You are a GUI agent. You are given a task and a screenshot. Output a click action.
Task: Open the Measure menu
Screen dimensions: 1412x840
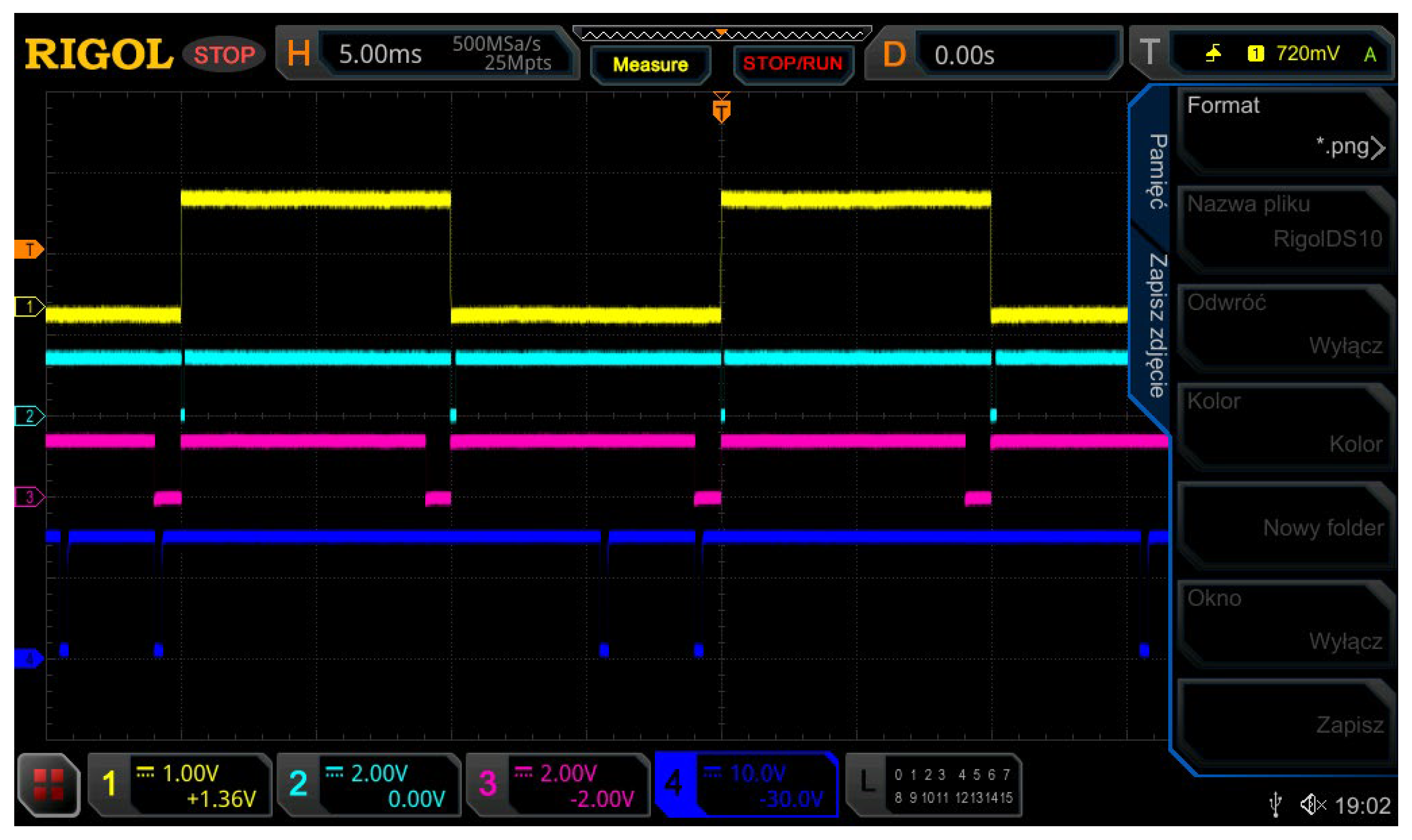pyautogui.click(x=650, y=64)
